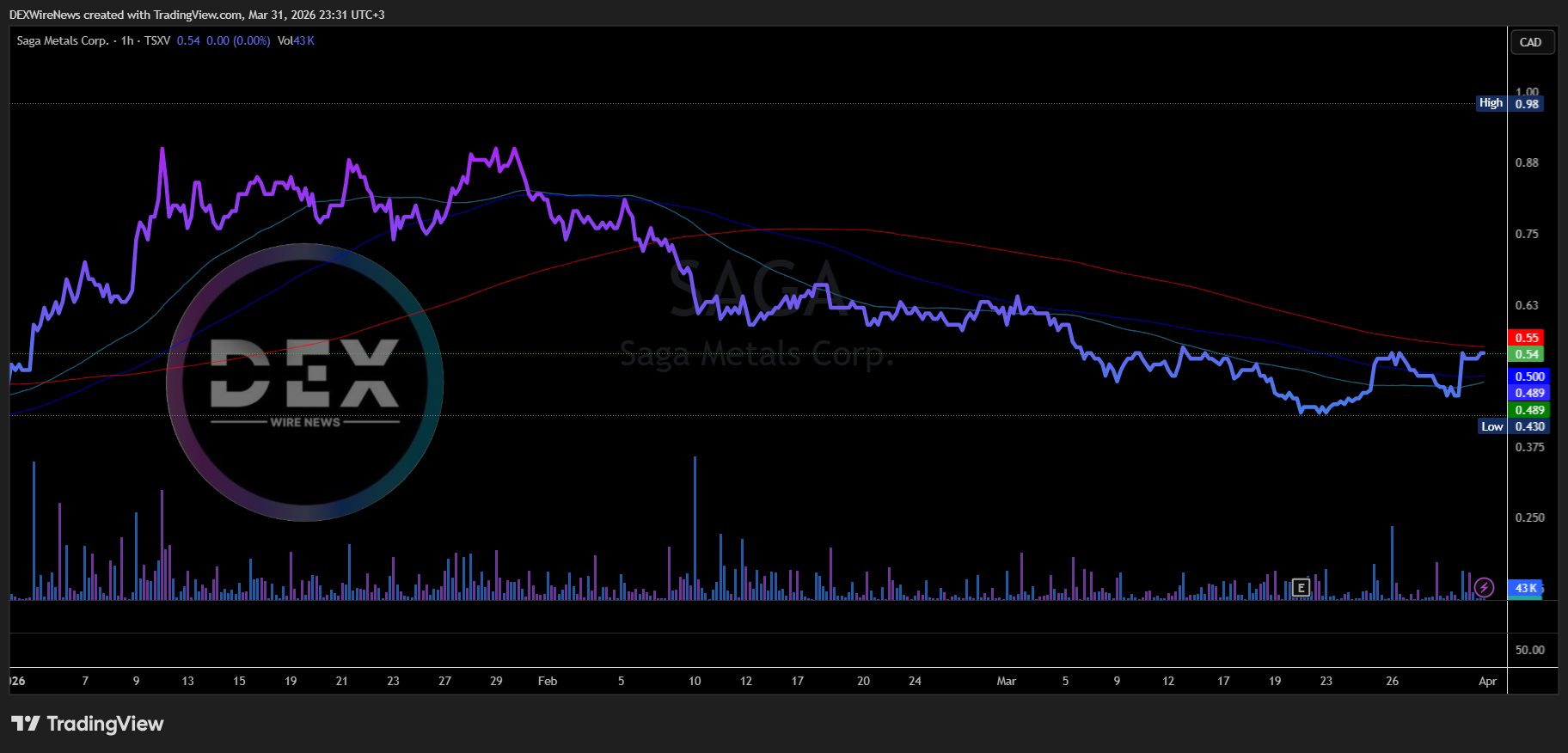Click the DEX Wire News circular logo
The height and width of the screenshot is (753, 1568).
(304, 383)
